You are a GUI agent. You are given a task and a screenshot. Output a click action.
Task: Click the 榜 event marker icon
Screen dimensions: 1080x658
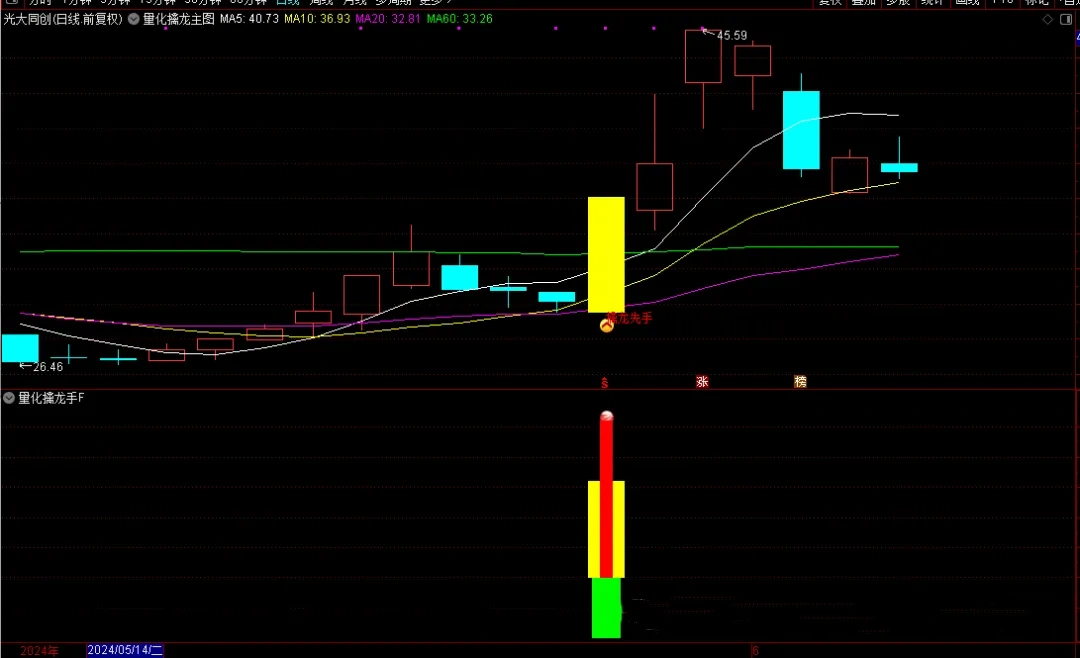point(800,381)
